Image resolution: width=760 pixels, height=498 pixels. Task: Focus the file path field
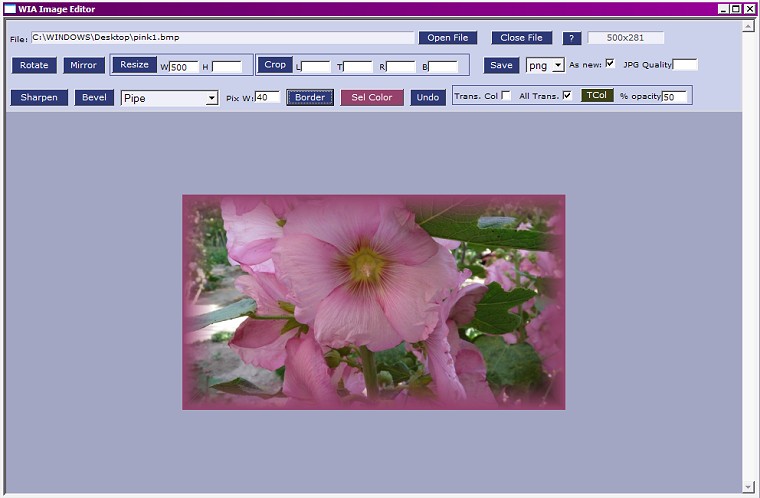coord(222,38)
